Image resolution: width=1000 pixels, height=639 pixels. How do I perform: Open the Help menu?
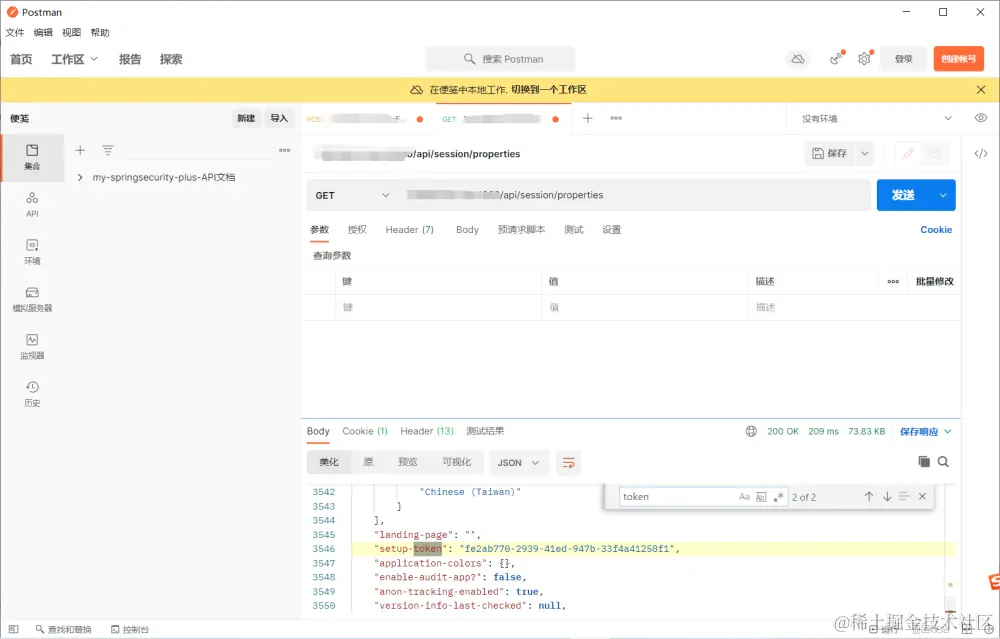pos(99,33)
